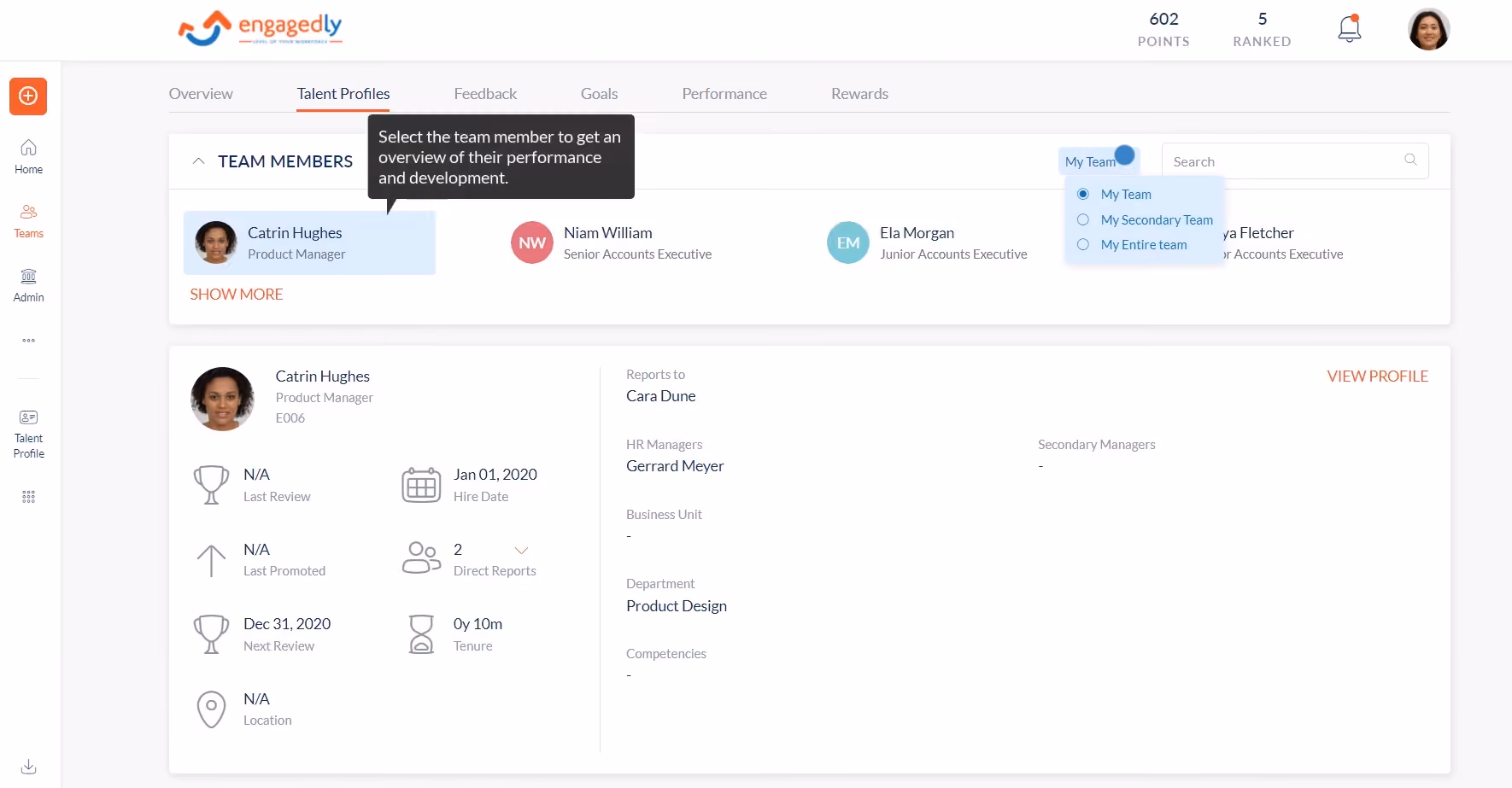Click the Business Unit label
The width and height of the screenshot is (1512, 788).
click(x=664, y=515)
